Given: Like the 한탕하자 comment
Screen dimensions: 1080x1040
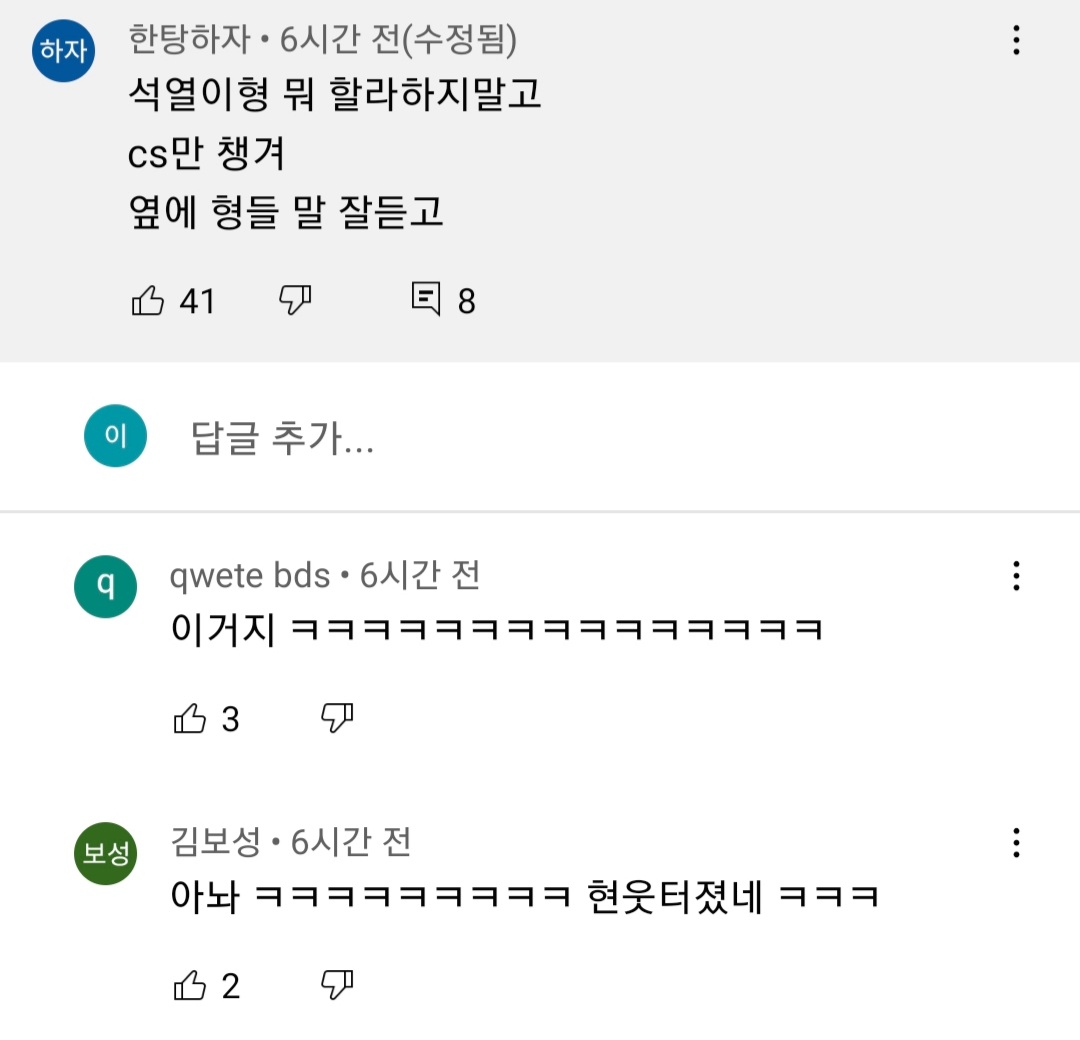Looking at the screenshot, I should click(148, 300).
